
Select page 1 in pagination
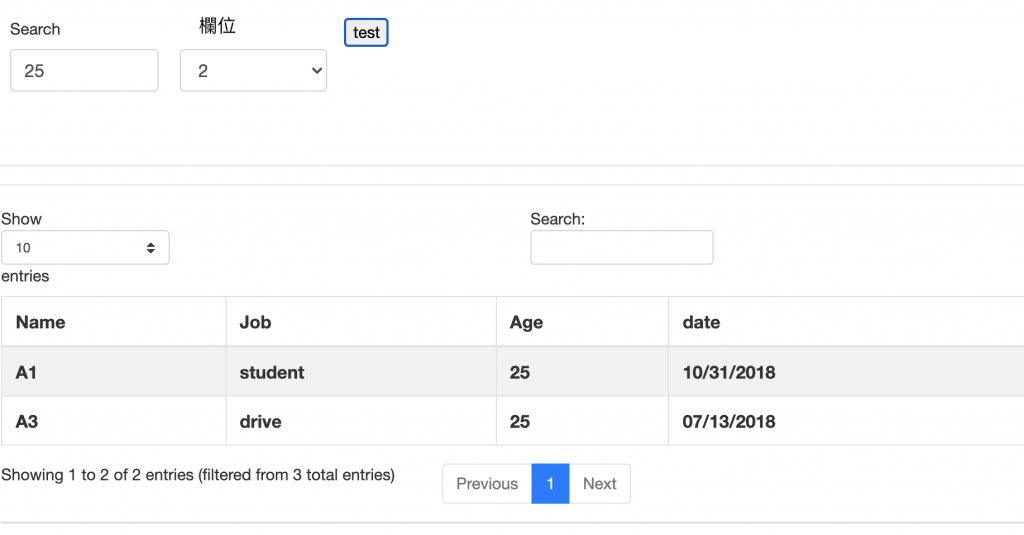(x=550, y=484)
